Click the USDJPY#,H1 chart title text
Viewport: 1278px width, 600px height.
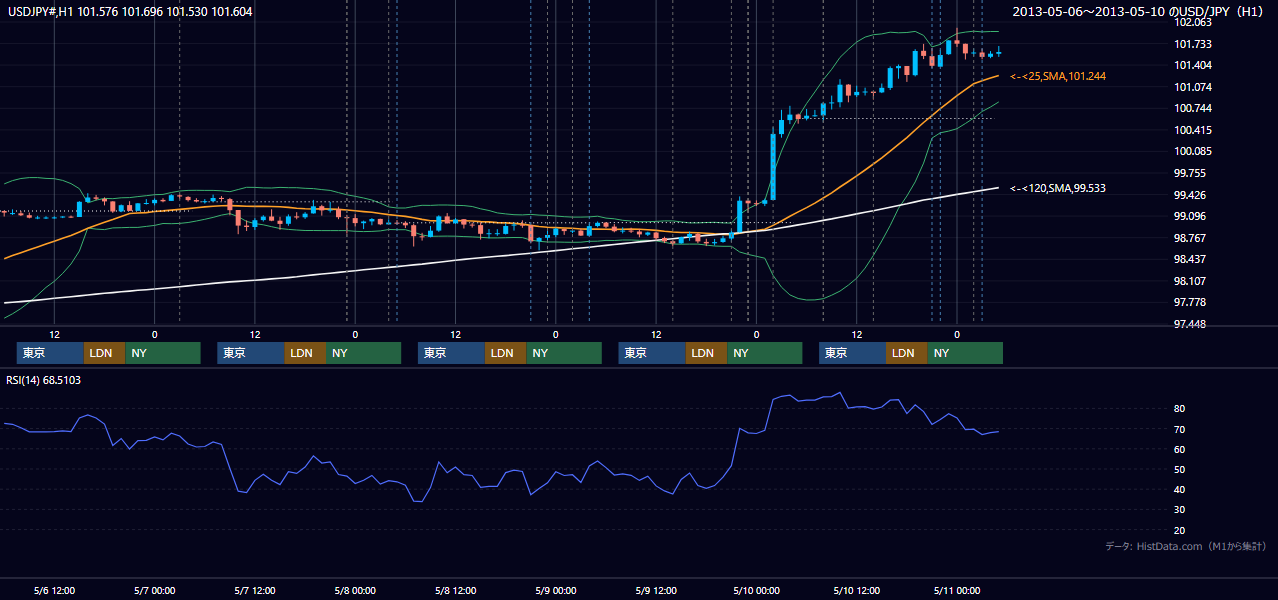pos(130,12)
